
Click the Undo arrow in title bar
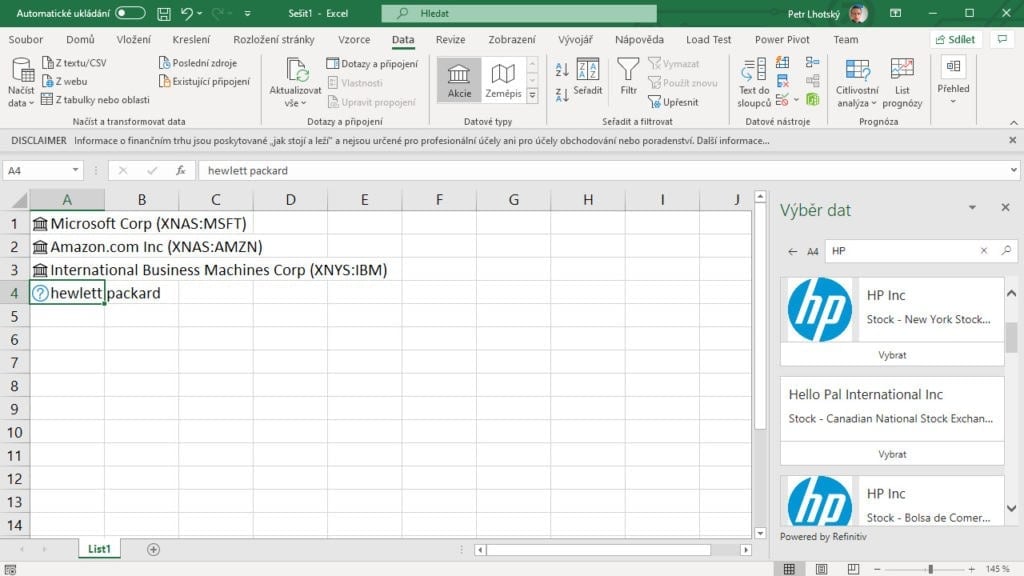[186, 13]
